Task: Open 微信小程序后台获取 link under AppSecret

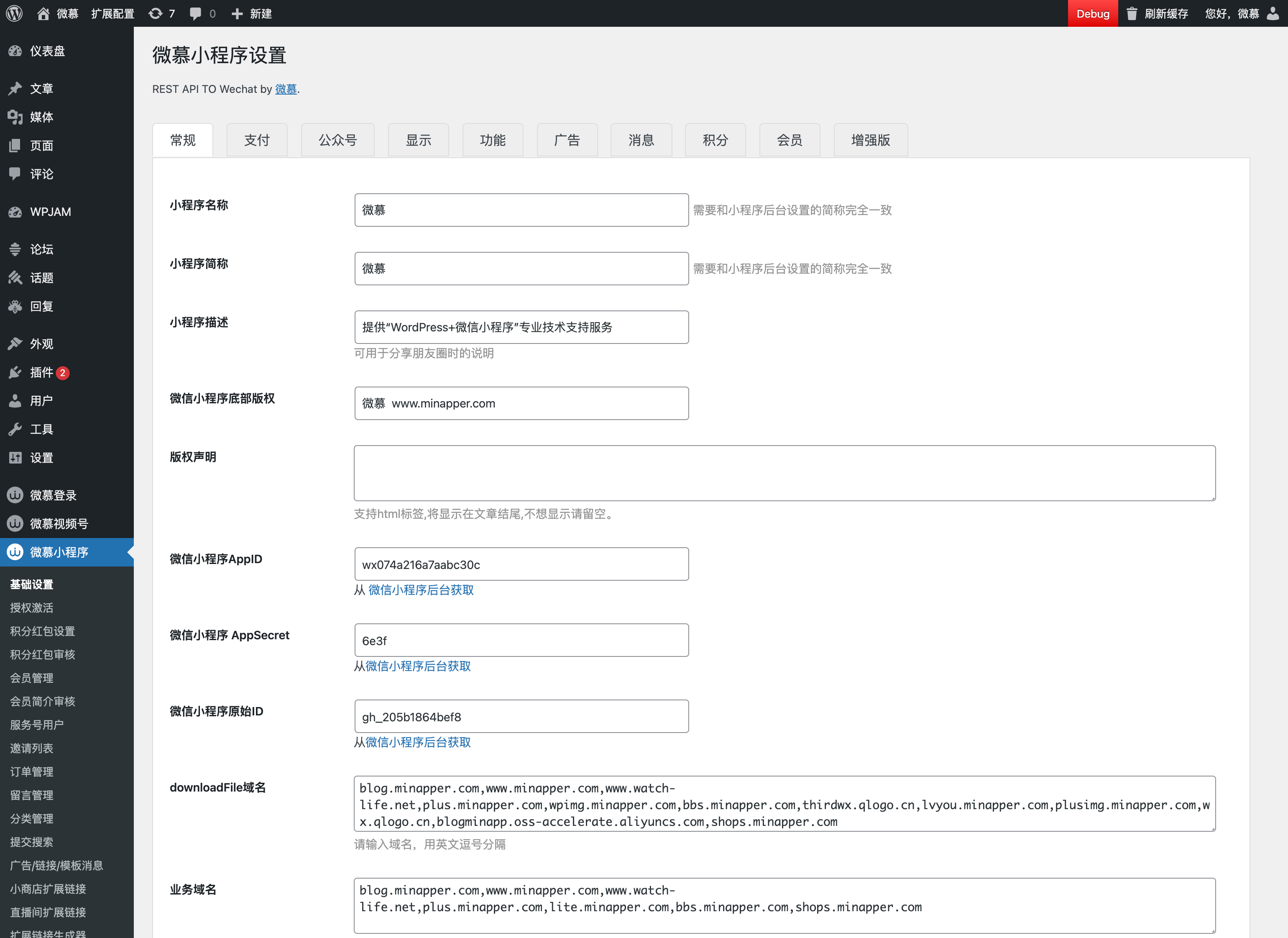Action: coord(418,666)
